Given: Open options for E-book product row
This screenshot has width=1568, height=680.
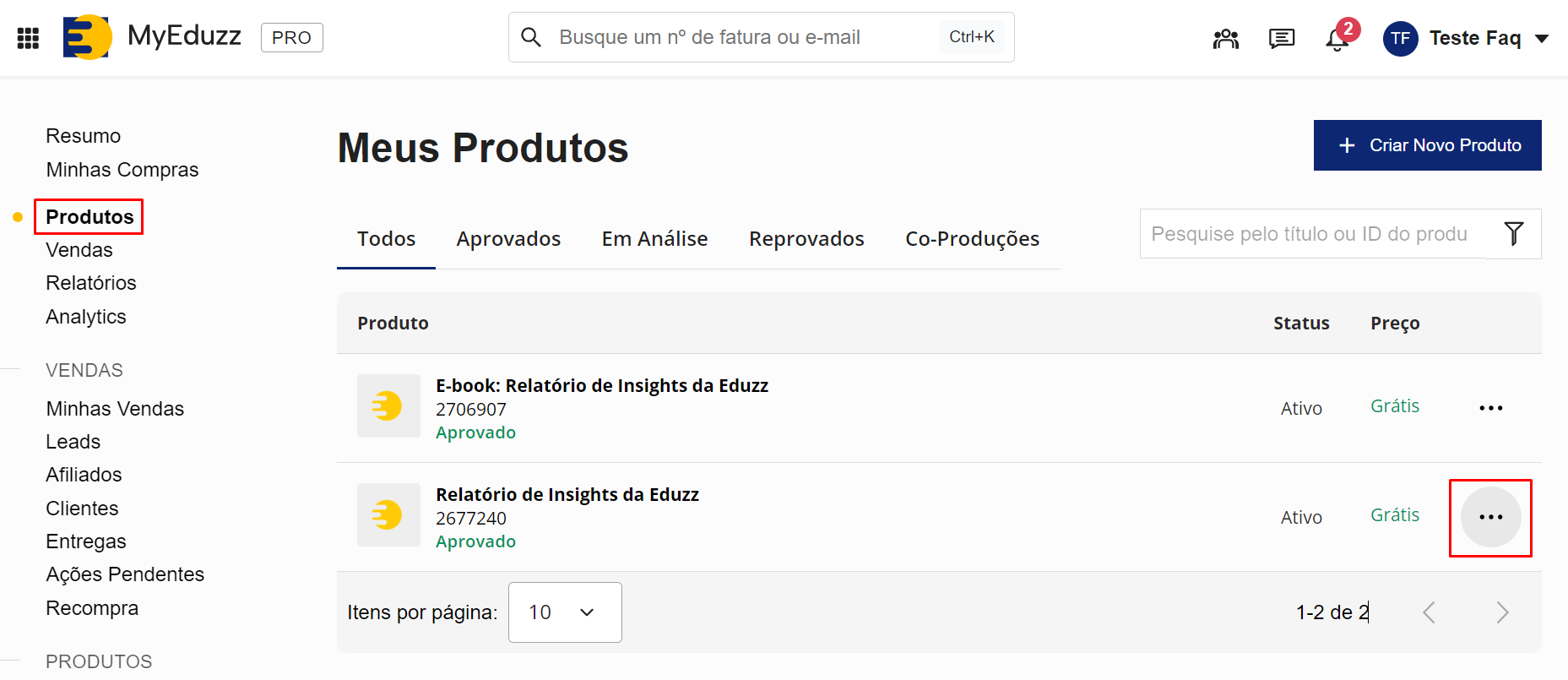Looking at the screenshot, I should [1490, 408].
